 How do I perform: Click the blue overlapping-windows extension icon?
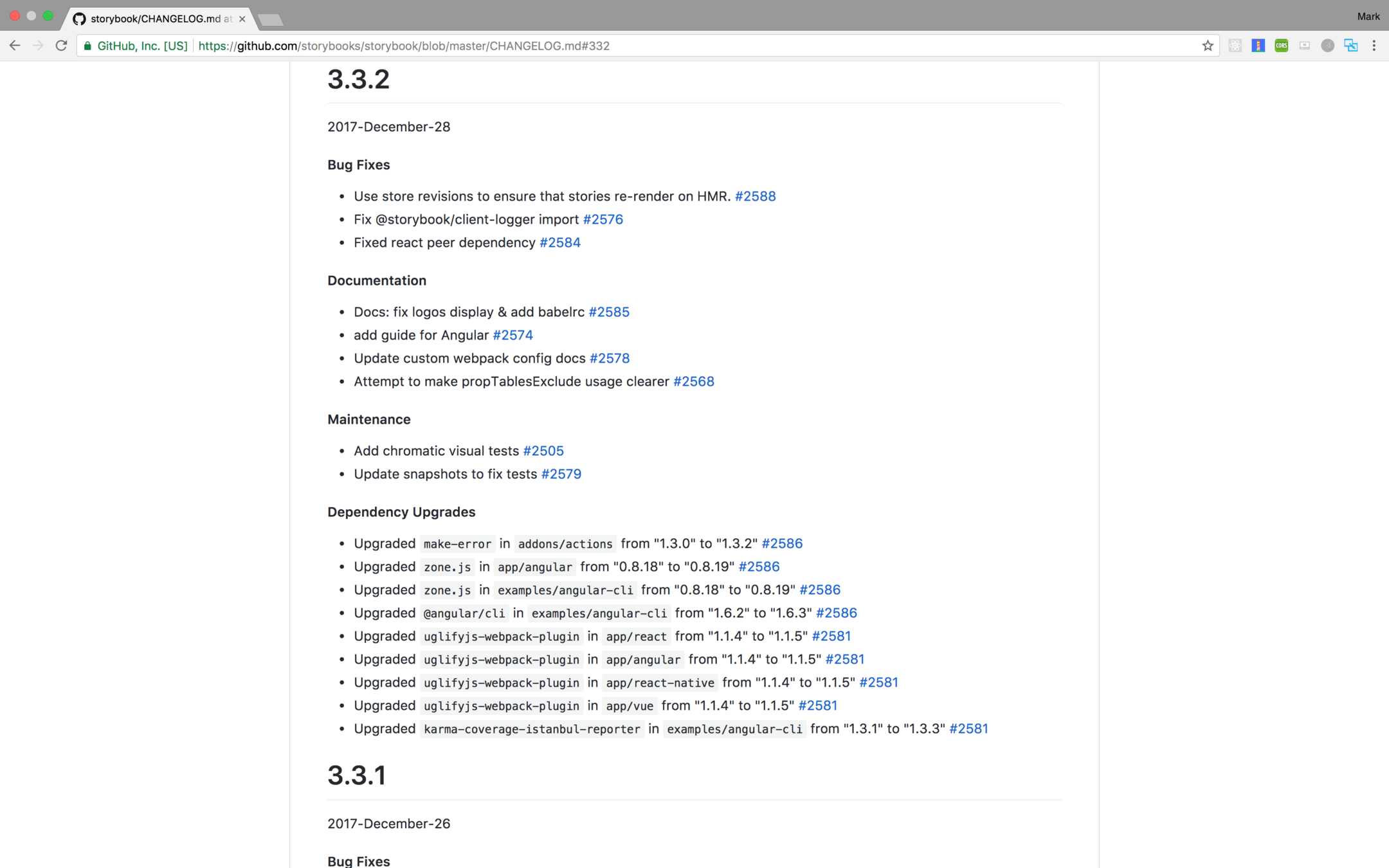[1350, 46]
